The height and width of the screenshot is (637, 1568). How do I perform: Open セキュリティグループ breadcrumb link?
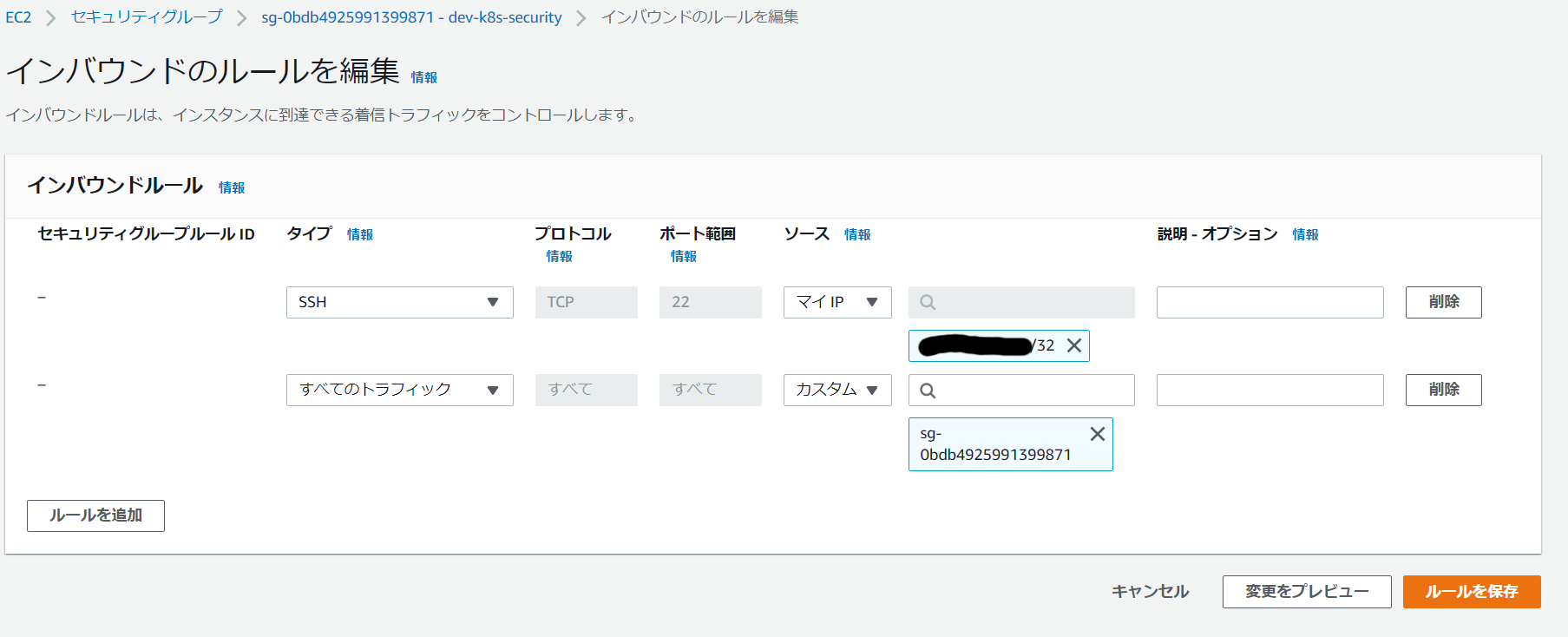pyautogui.click(x=147, y=17)
